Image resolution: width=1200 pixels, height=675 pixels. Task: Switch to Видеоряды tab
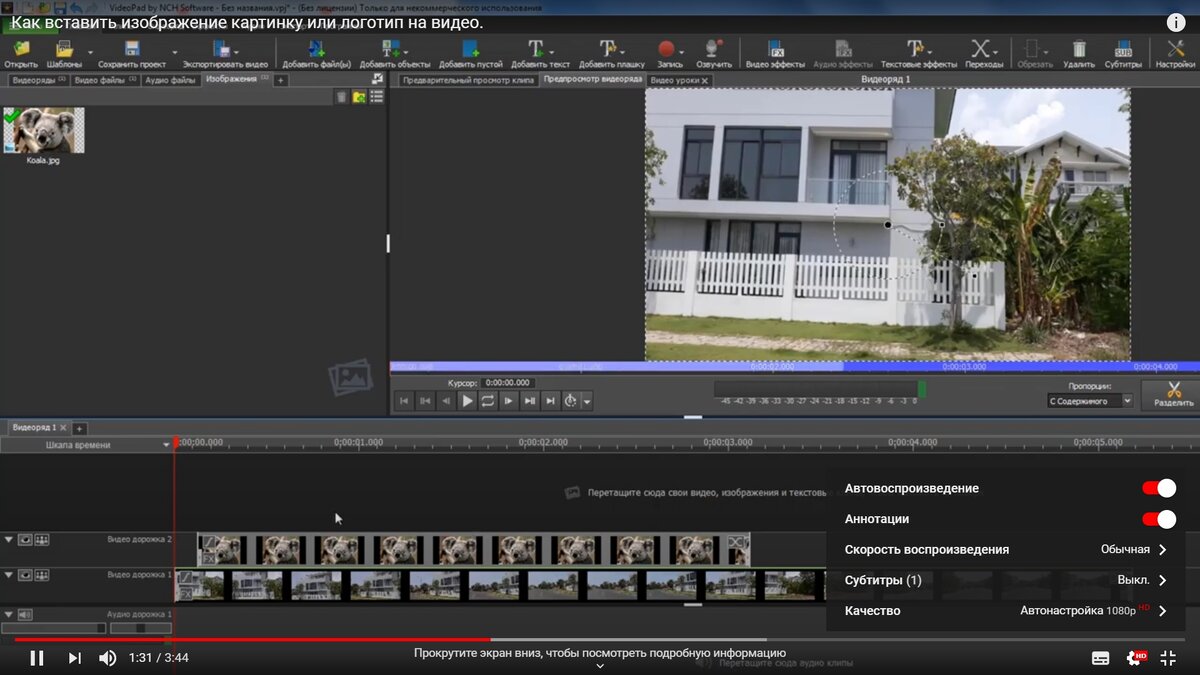(x=37, y=79)
